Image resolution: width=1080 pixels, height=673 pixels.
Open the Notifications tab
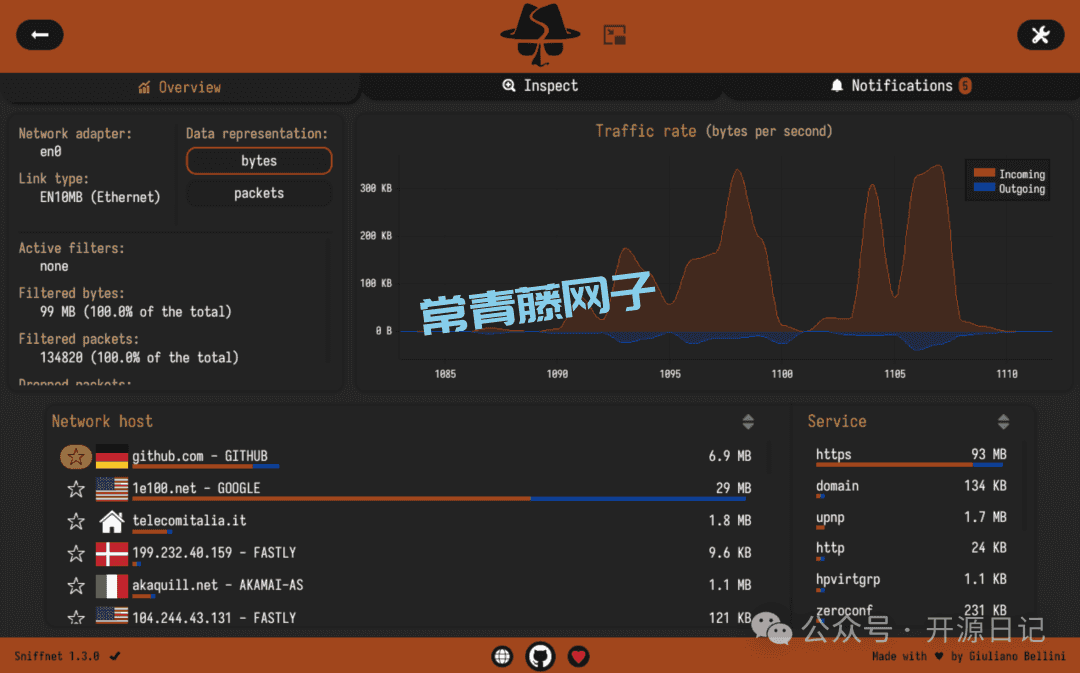(x=901, y=85)
